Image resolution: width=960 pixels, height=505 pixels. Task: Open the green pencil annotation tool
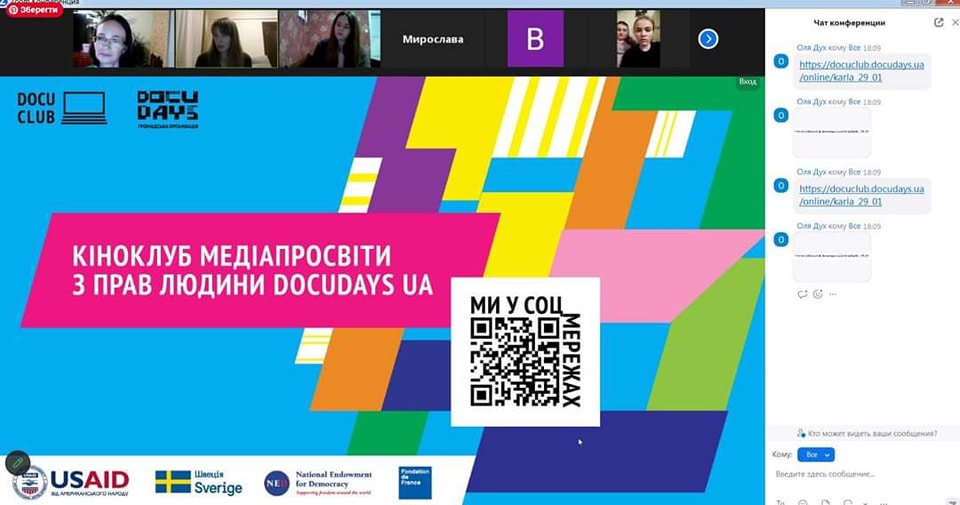[x=18, y=463]
